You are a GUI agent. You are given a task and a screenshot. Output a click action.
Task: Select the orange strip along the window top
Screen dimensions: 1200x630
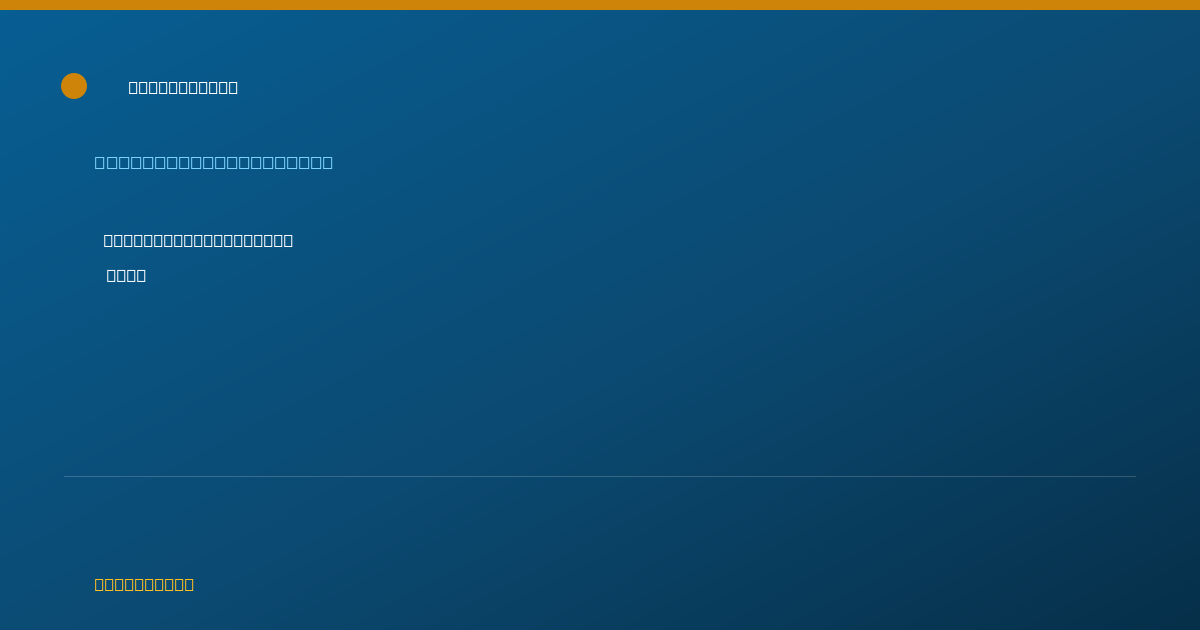600,5
